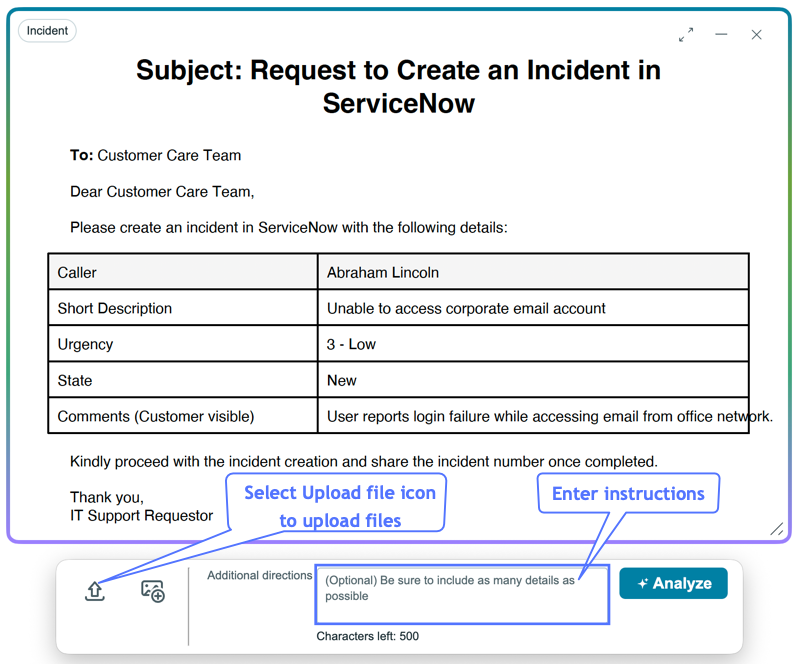Select the 'User reports login failure' comment text

[549, 416]
